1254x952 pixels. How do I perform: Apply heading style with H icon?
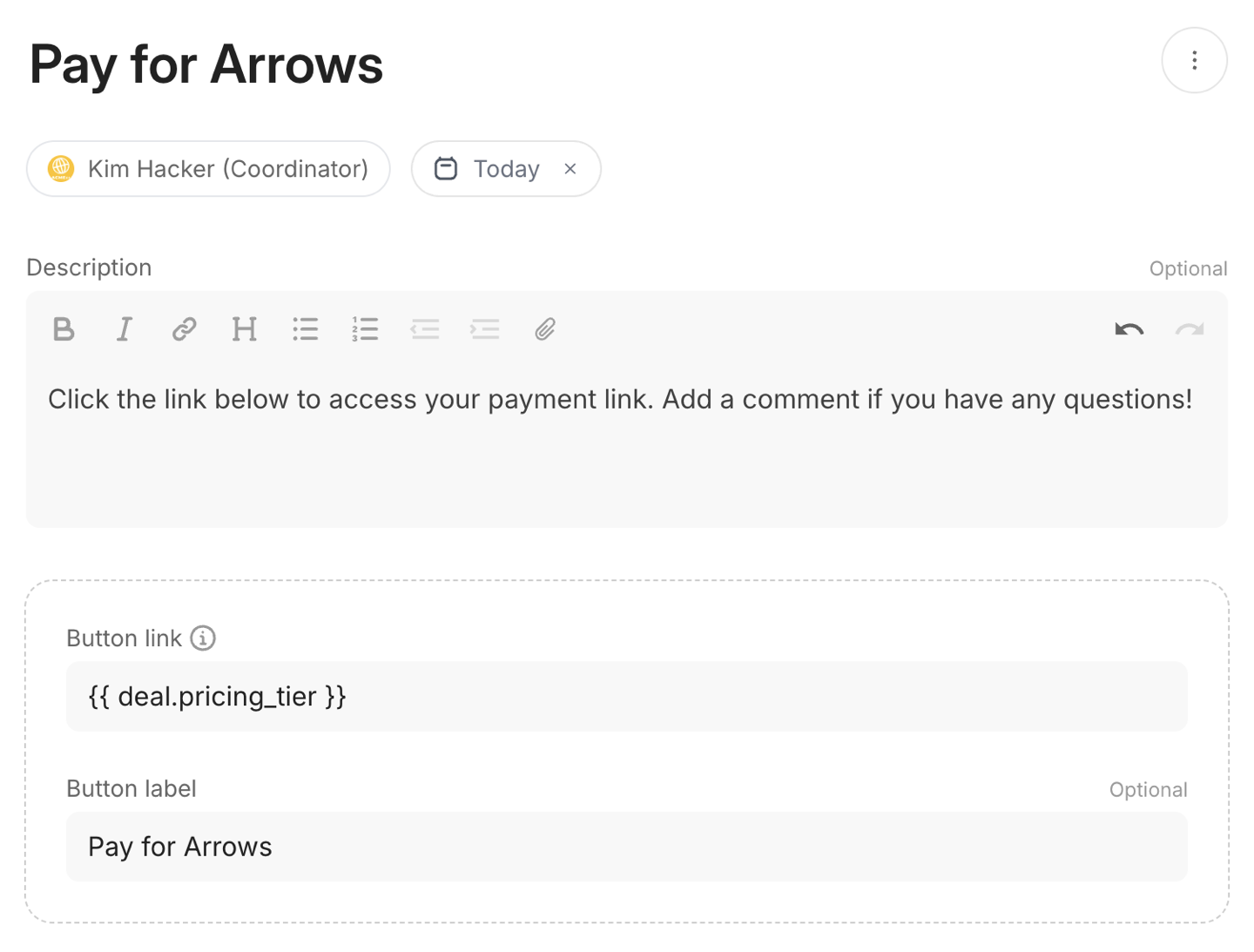(x=244, y=329)
